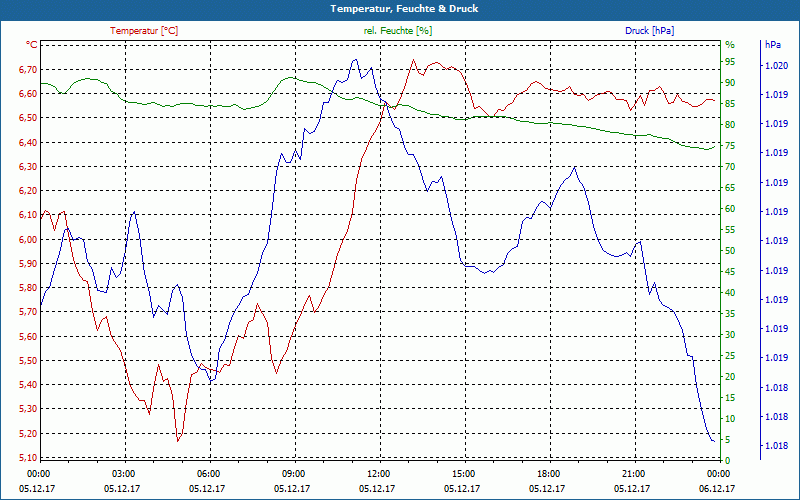Viewport: 800px width, 500px height.
Task: Click the 30 humidity axis value
Action: pos(730,335)
